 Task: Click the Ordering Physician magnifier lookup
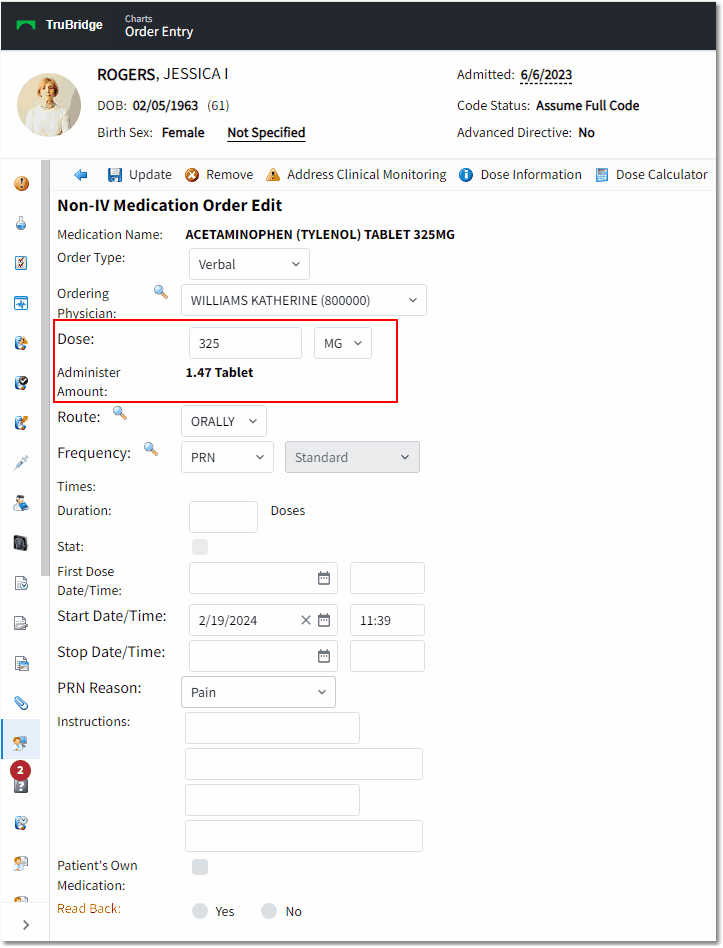pos(161,292)
